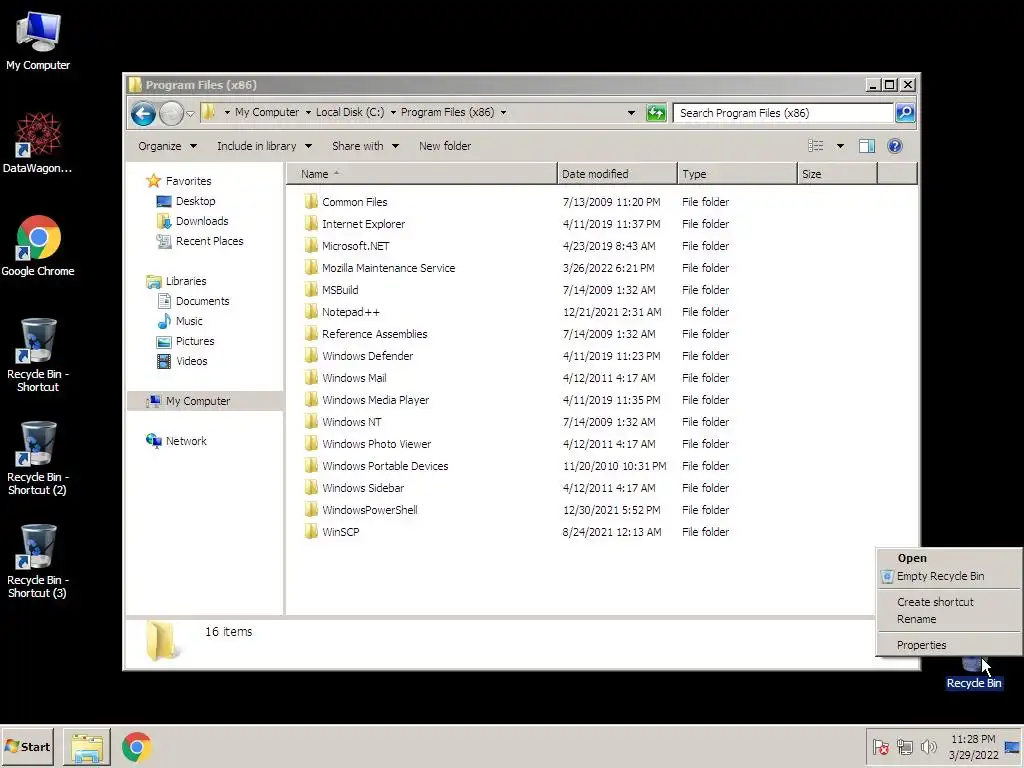Toggle the preview pane icon
The height and width of the screenshot is (768, 1024).
tap(867, 146)
